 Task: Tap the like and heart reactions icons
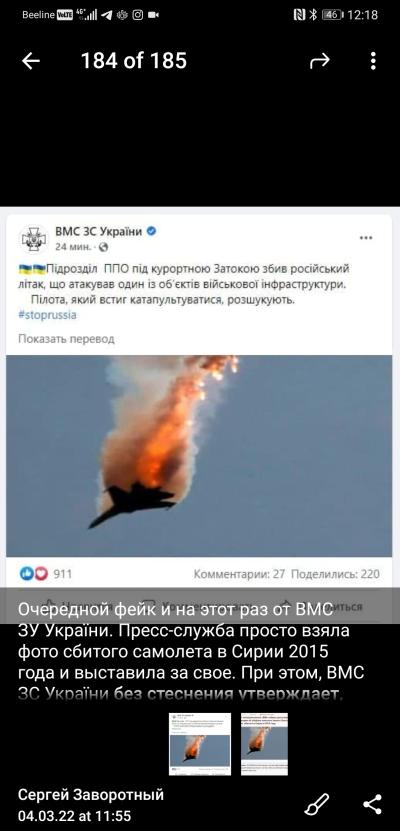34,573
